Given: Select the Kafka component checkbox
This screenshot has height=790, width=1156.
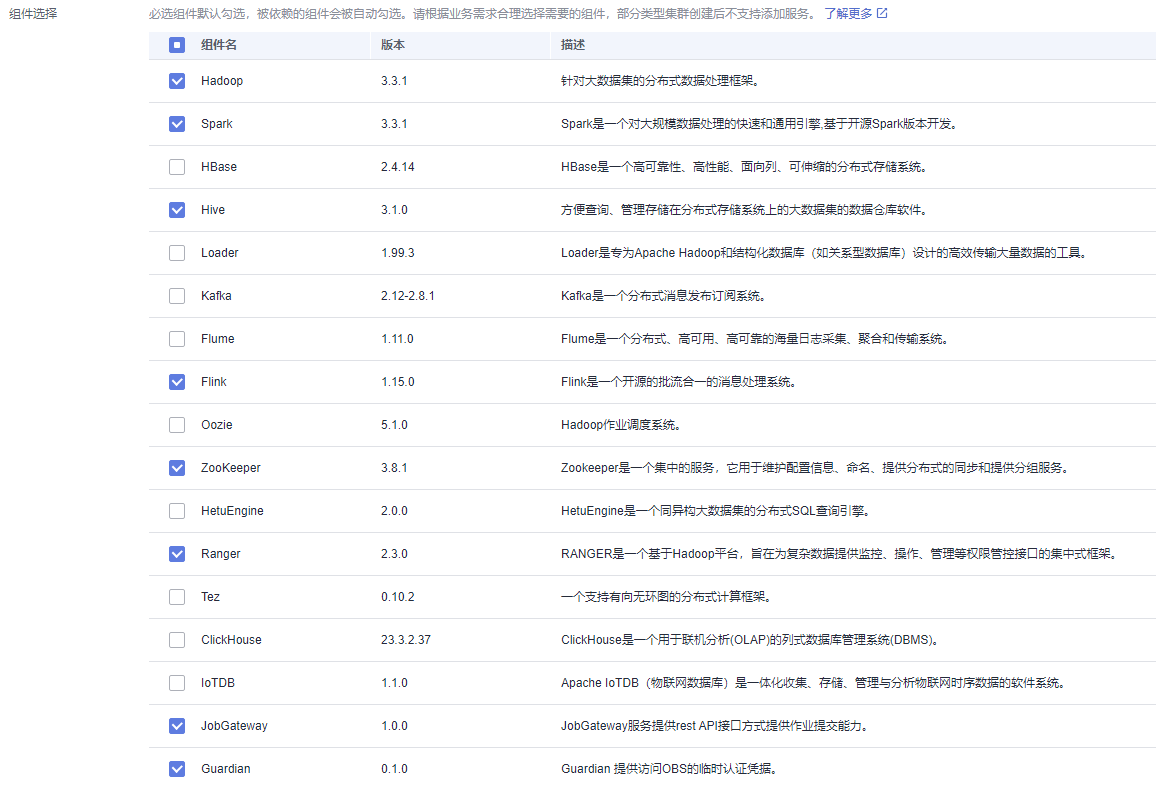Looking at the screenshot, I should (177, 296).
